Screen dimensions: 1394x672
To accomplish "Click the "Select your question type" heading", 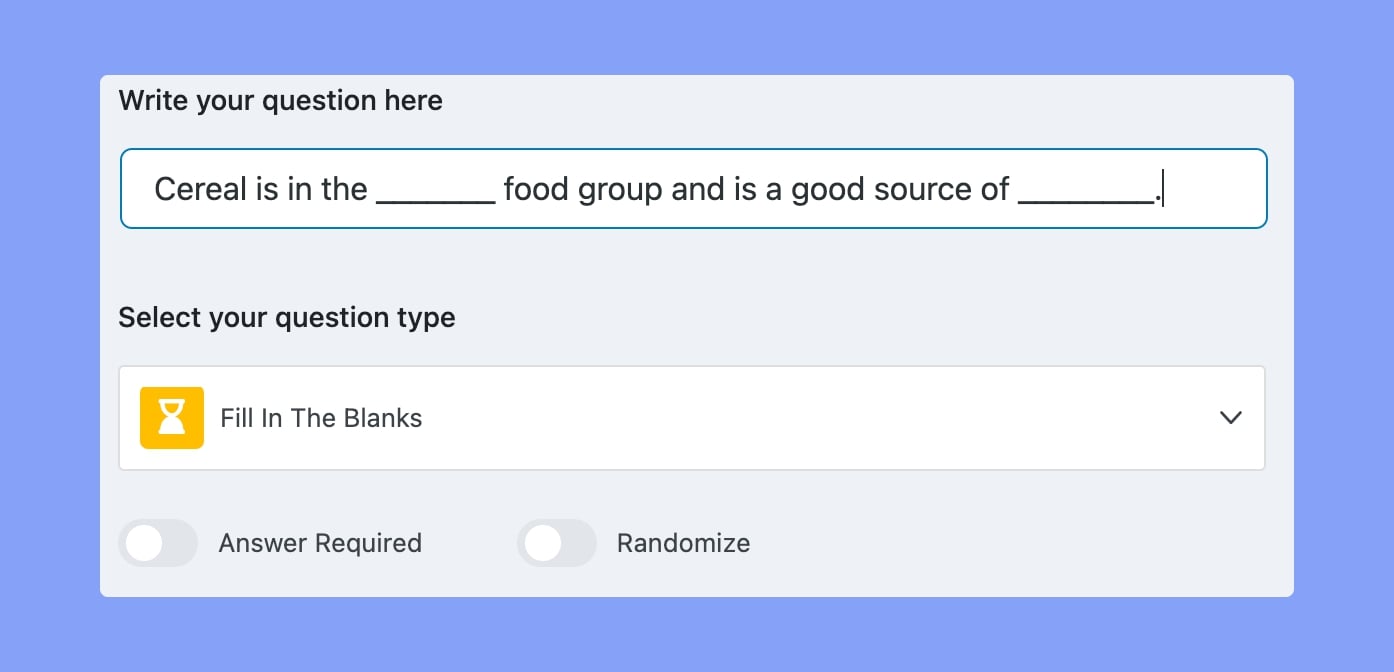I will (287, 318).
